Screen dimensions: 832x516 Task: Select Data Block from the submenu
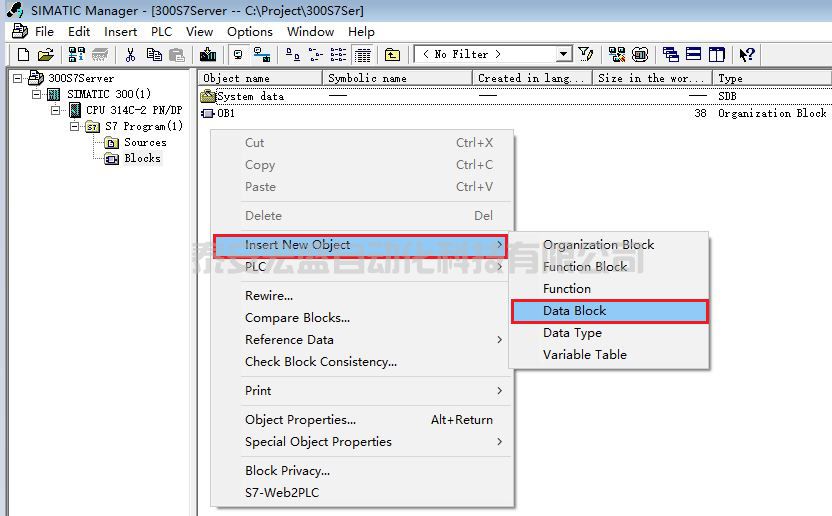575,311
